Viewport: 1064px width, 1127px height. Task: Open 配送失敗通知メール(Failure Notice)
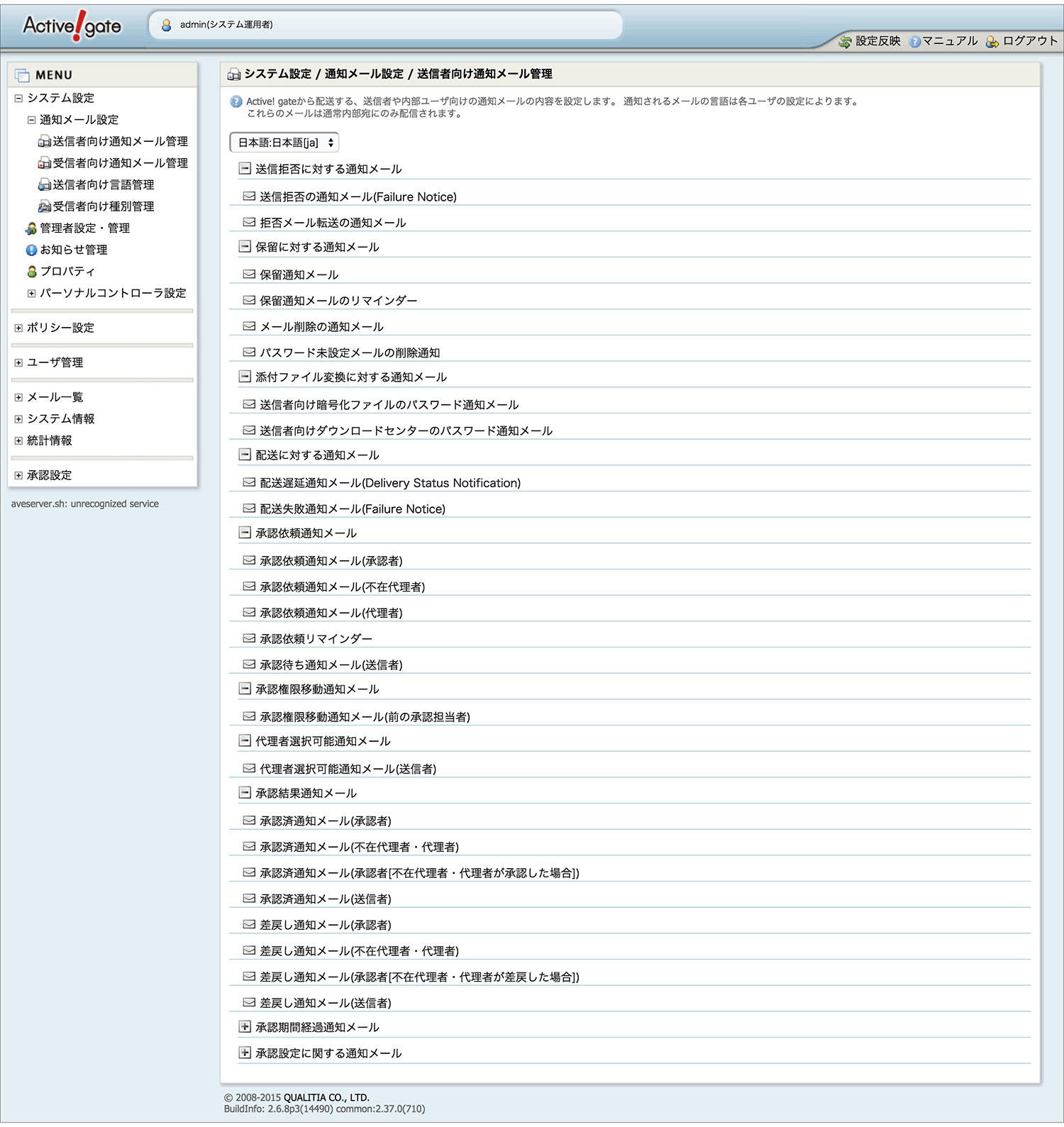(353, 509)
